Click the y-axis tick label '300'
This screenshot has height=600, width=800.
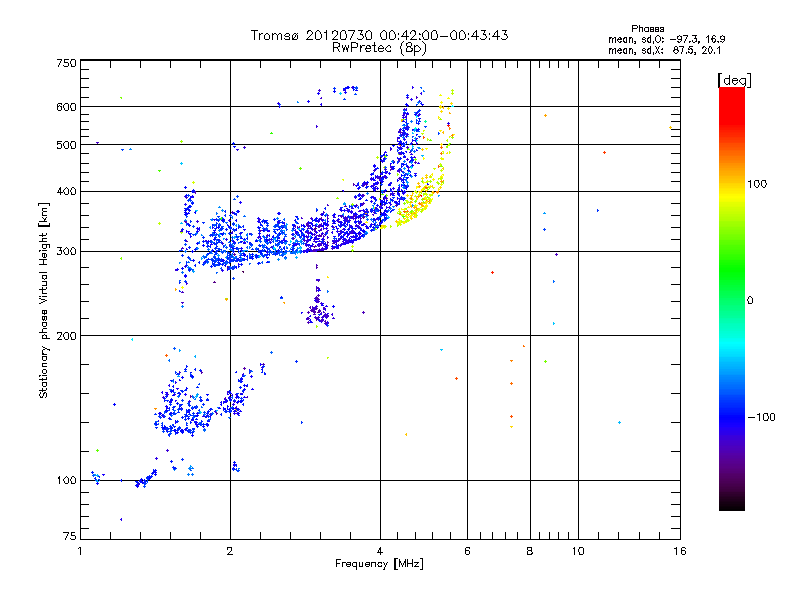tap(67, 252)
